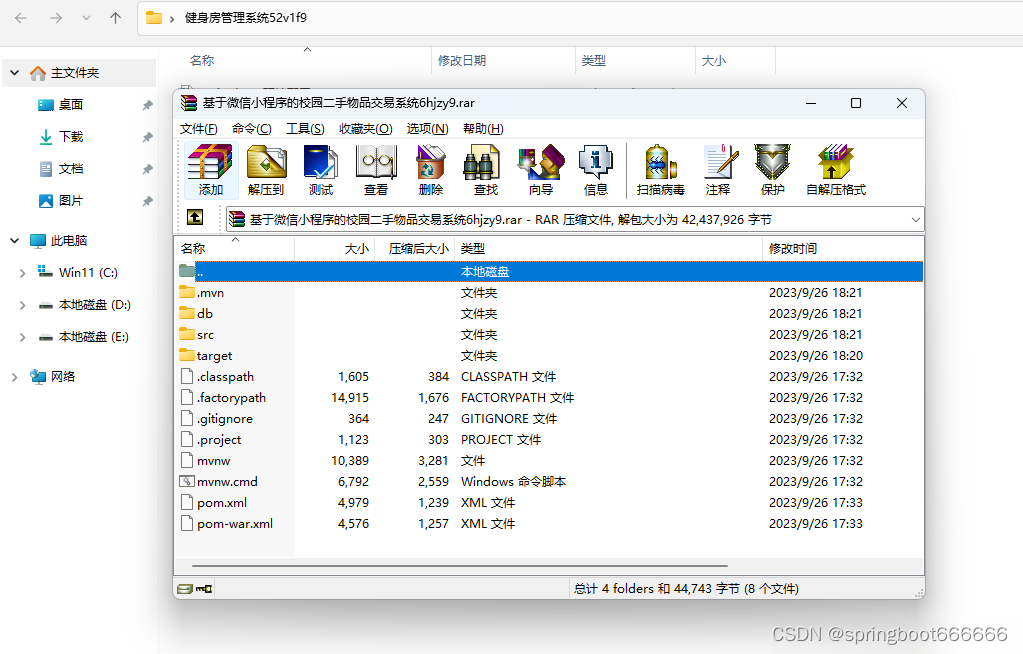Select the 'target' folder row
1023x654 pixels.
(x=549, y=355)
